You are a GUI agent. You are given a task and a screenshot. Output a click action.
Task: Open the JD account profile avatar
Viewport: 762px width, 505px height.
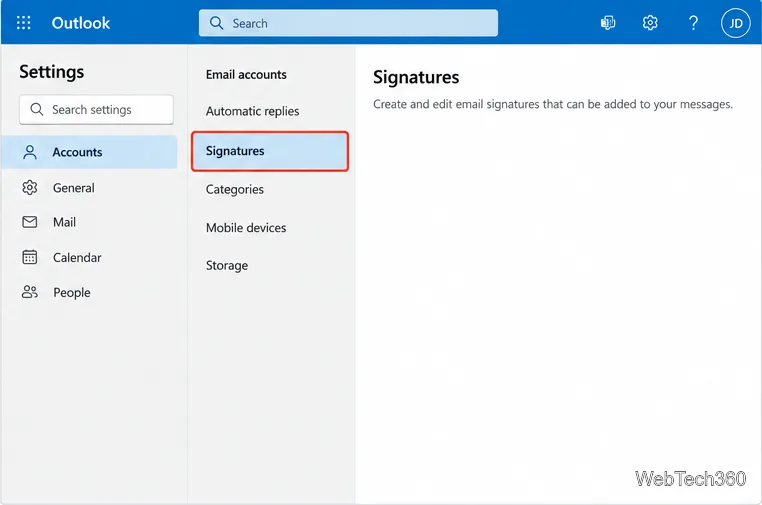click(735, 23)
